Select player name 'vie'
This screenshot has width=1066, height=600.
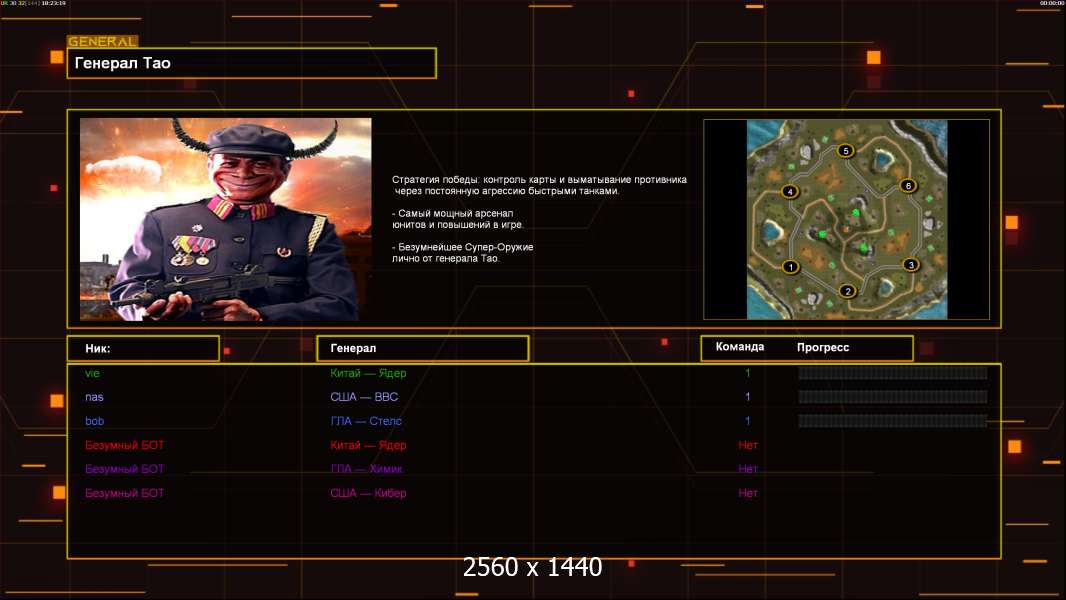click(x=92, y=373)
